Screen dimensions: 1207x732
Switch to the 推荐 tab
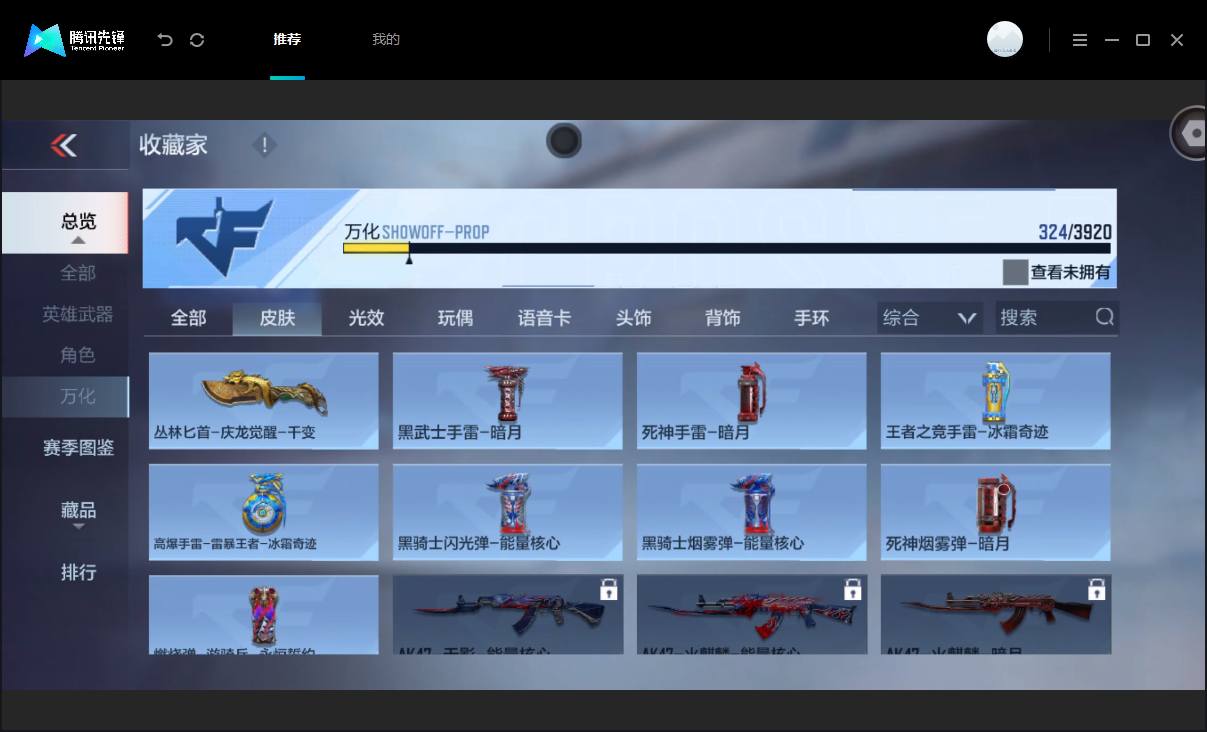point(287,40)
